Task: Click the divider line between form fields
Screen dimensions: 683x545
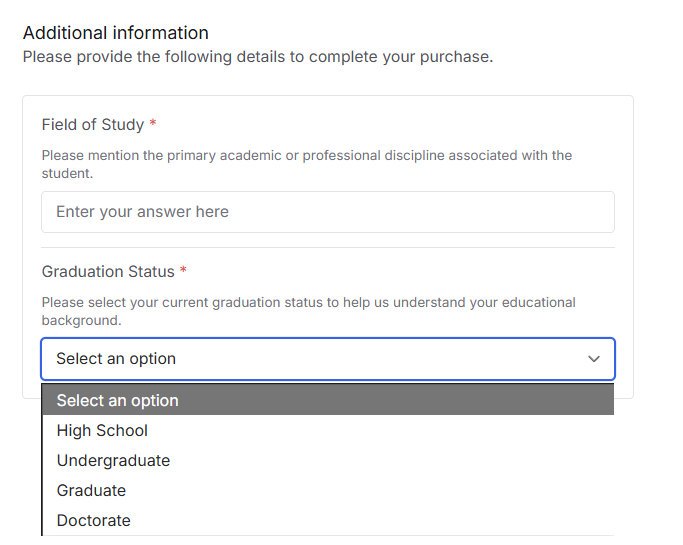Action: pyautogui.click(x=327, y=247)
